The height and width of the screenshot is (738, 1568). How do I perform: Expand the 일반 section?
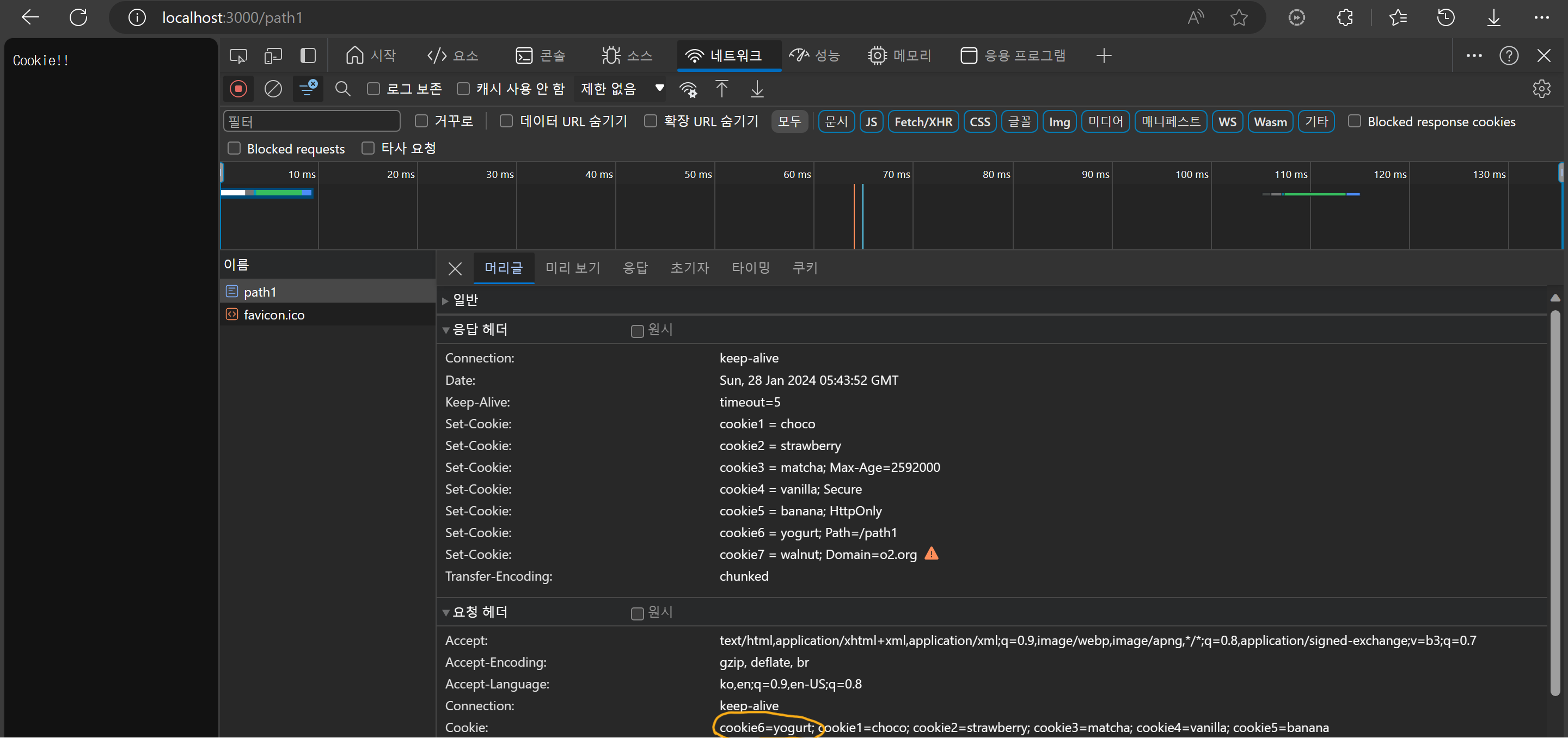pos(465,300)
